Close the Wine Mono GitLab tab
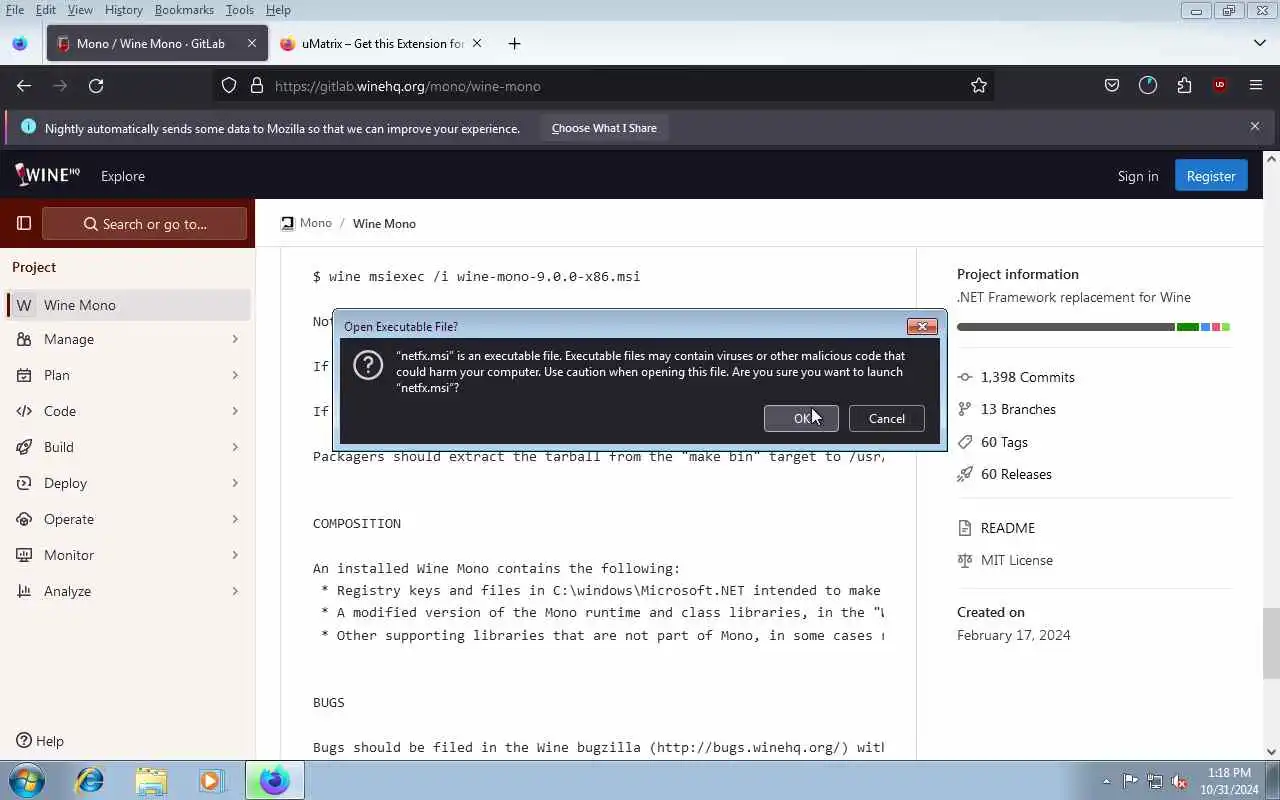The image size is (1280, 800). point(252,44)
